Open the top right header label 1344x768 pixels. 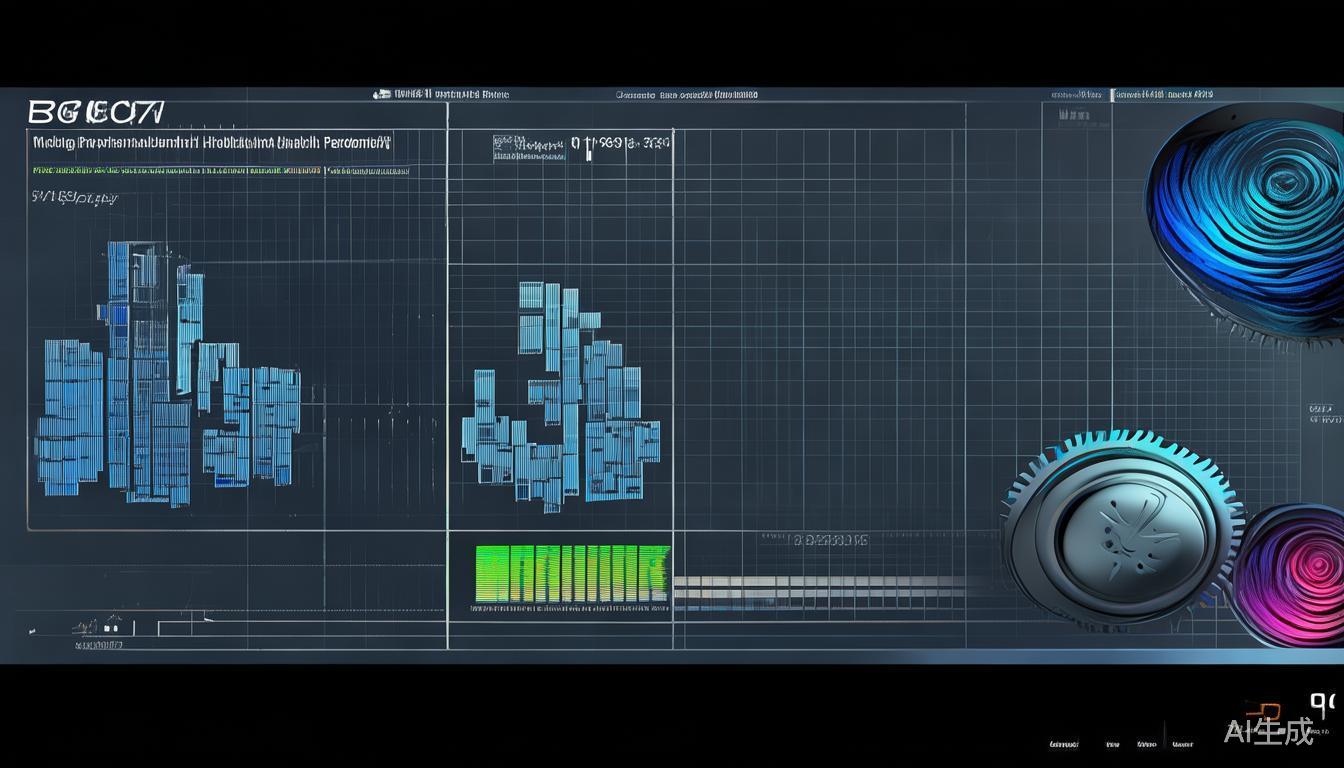pos(1164,95)
